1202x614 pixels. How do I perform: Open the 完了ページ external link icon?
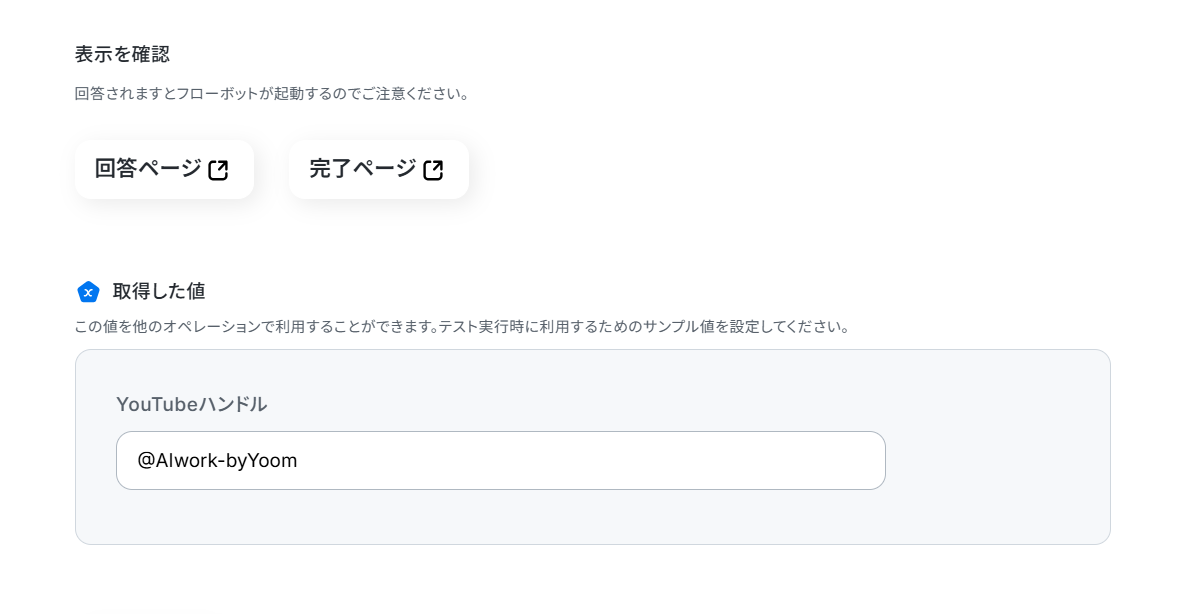click(433, 170)
